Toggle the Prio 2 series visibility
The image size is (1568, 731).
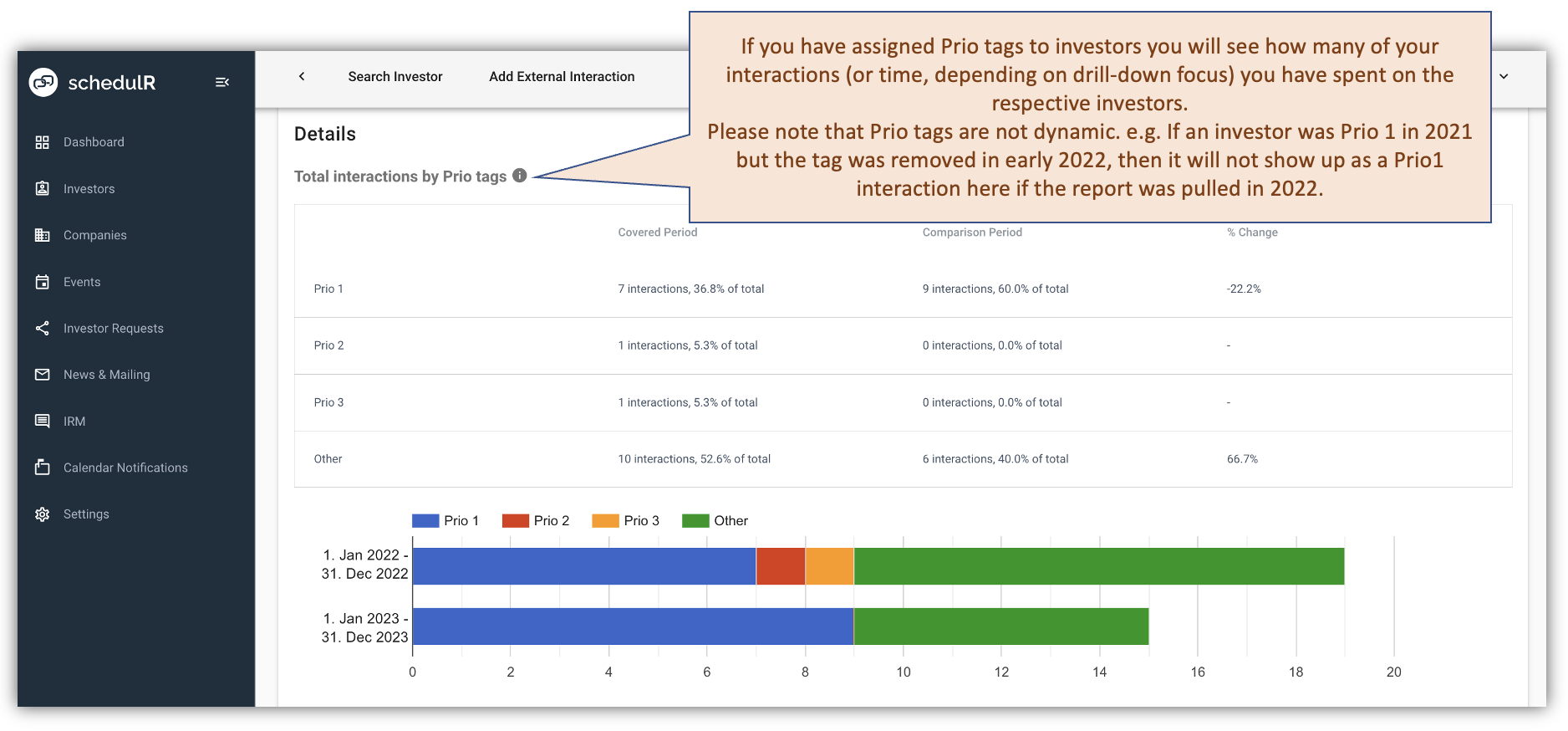(x=515, y=519)
